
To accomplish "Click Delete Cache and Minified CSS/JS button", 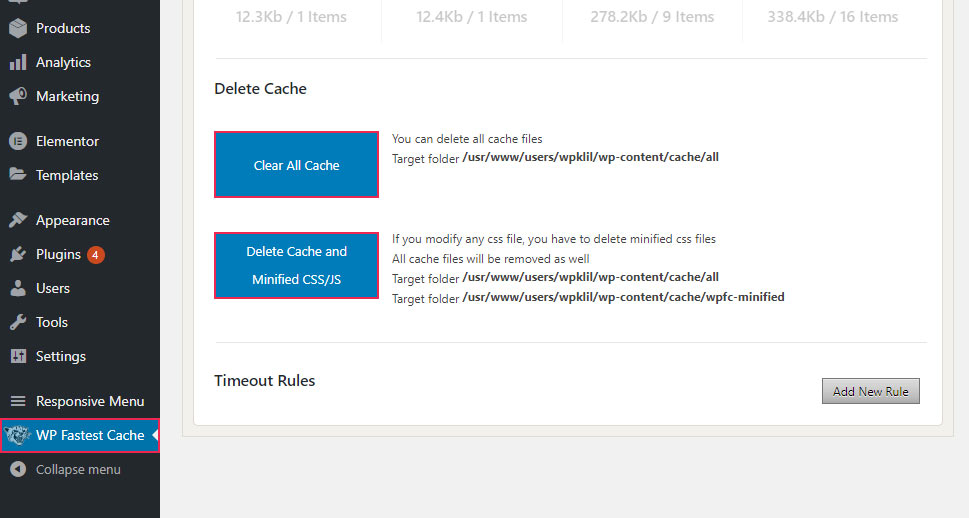I will 297,265.
